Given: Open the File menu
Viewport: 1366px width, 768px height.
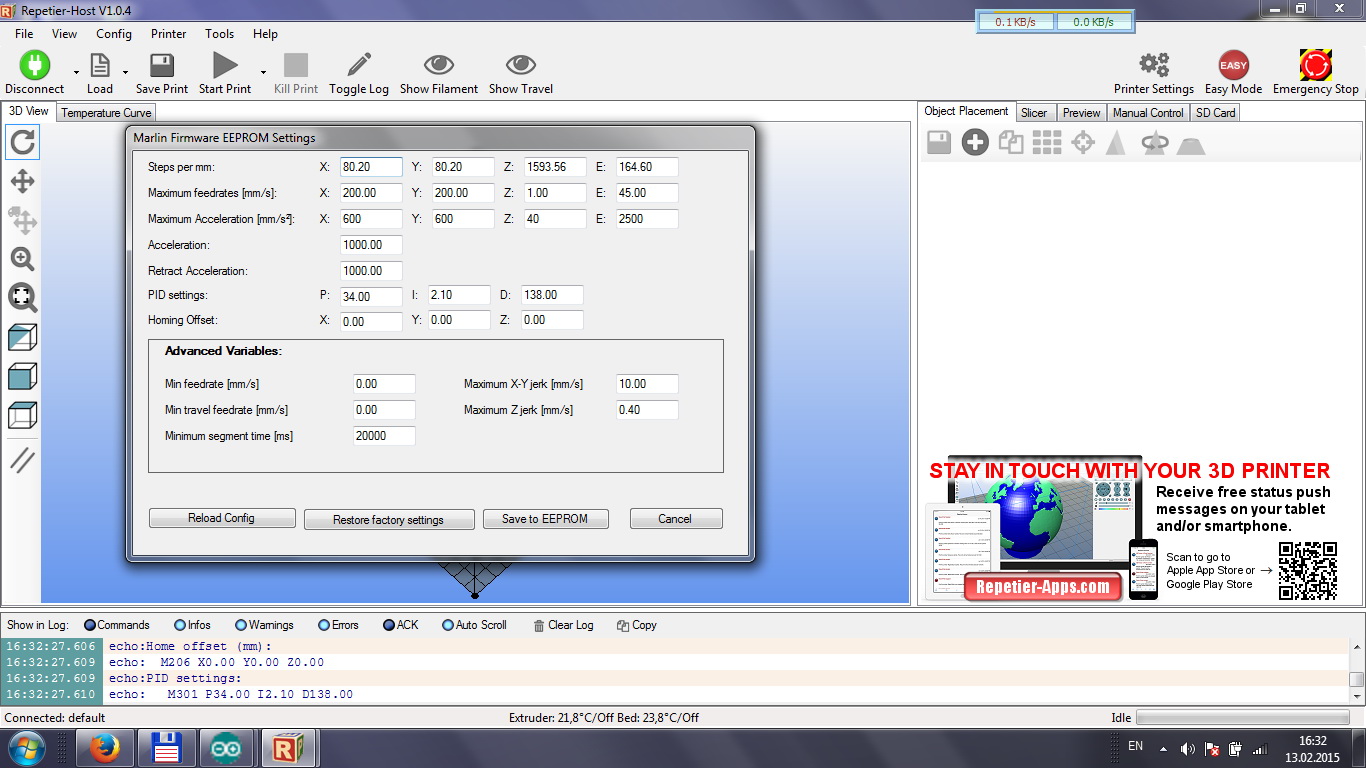Looking at the screenshot, I should coord(24,34).
